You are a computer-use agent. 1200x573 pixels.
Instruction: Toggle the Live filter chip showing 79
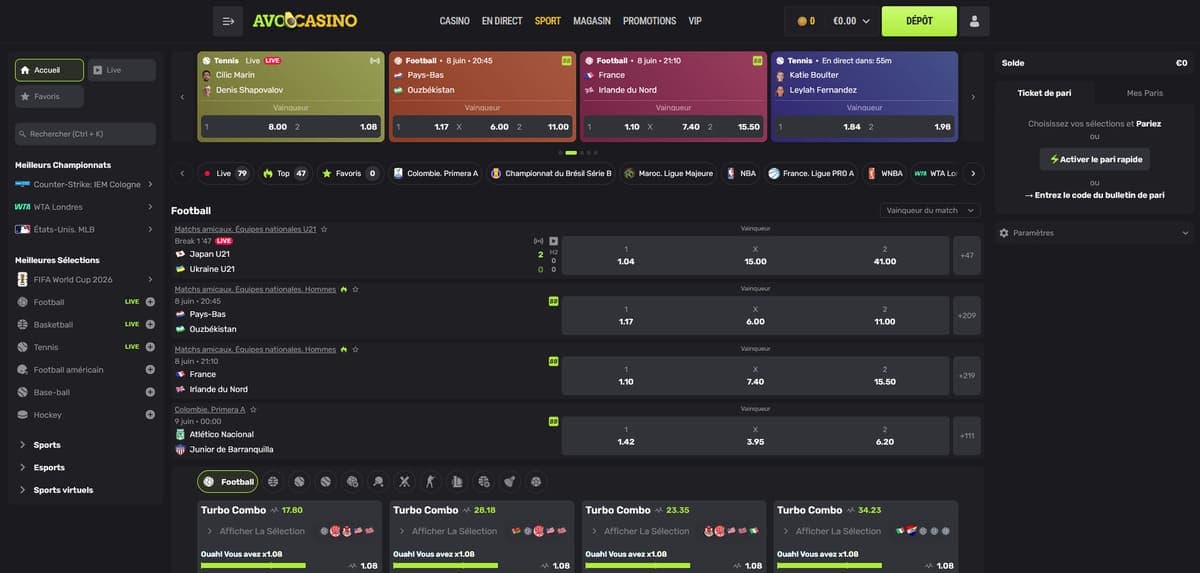pyautogui.click(x=225, y=173)
